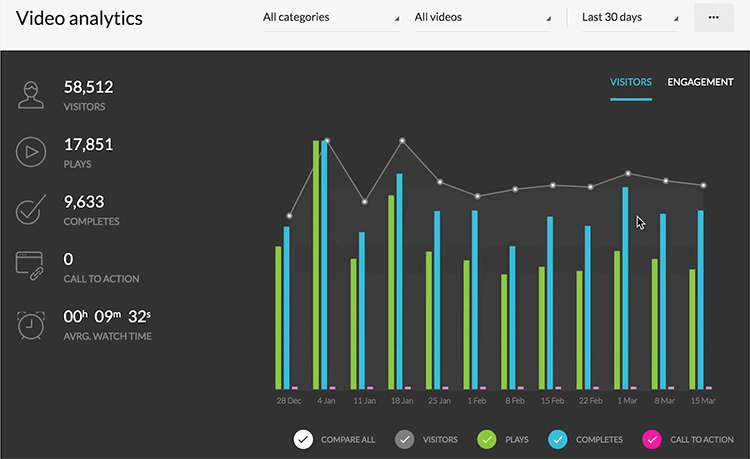
Task: Click the 0 call to action value
Action: pos(68,259)
